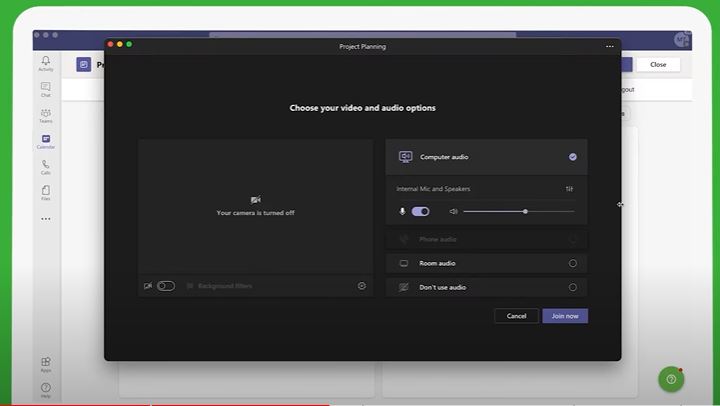Open Files in the left sidebar
720x406 pixels.
click(x=46, y=191)
